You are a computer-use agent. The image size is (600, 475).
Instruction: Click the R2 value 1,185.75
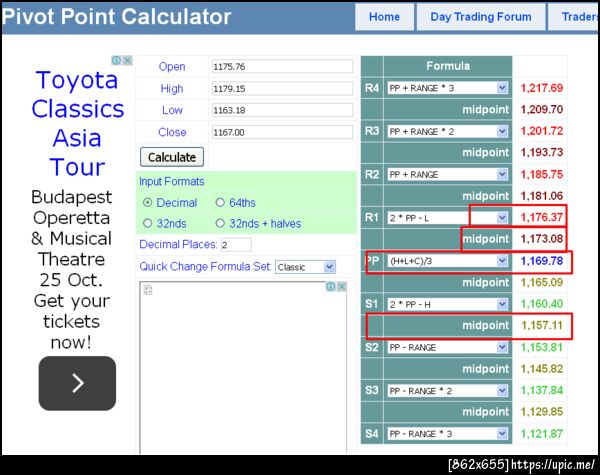coord(541,175)
